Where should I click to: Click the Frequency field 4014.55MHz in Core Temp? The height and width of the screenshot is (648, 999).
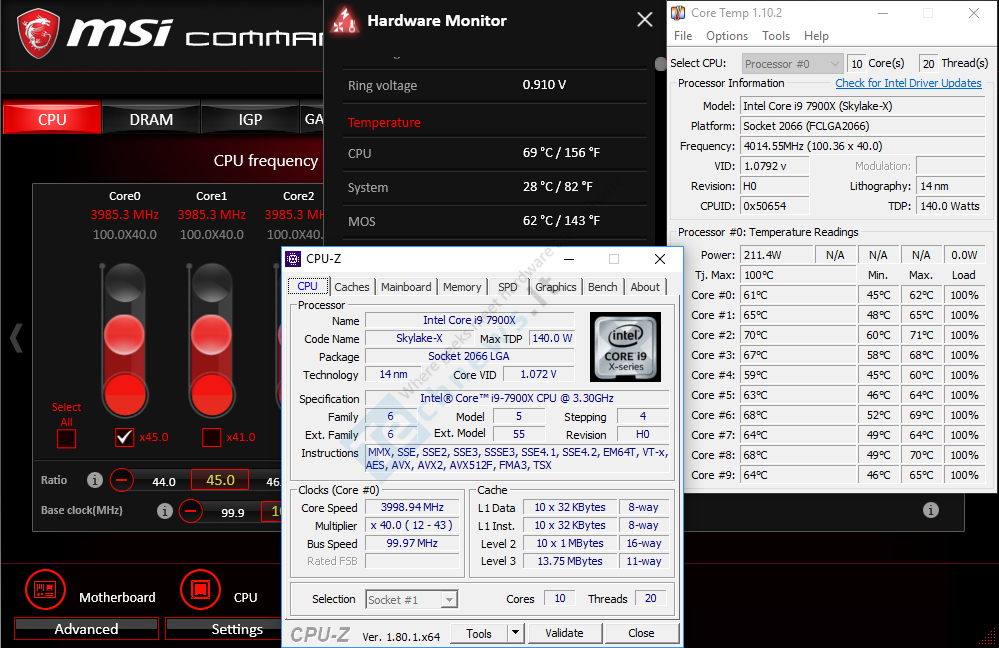tap(862, 146)
